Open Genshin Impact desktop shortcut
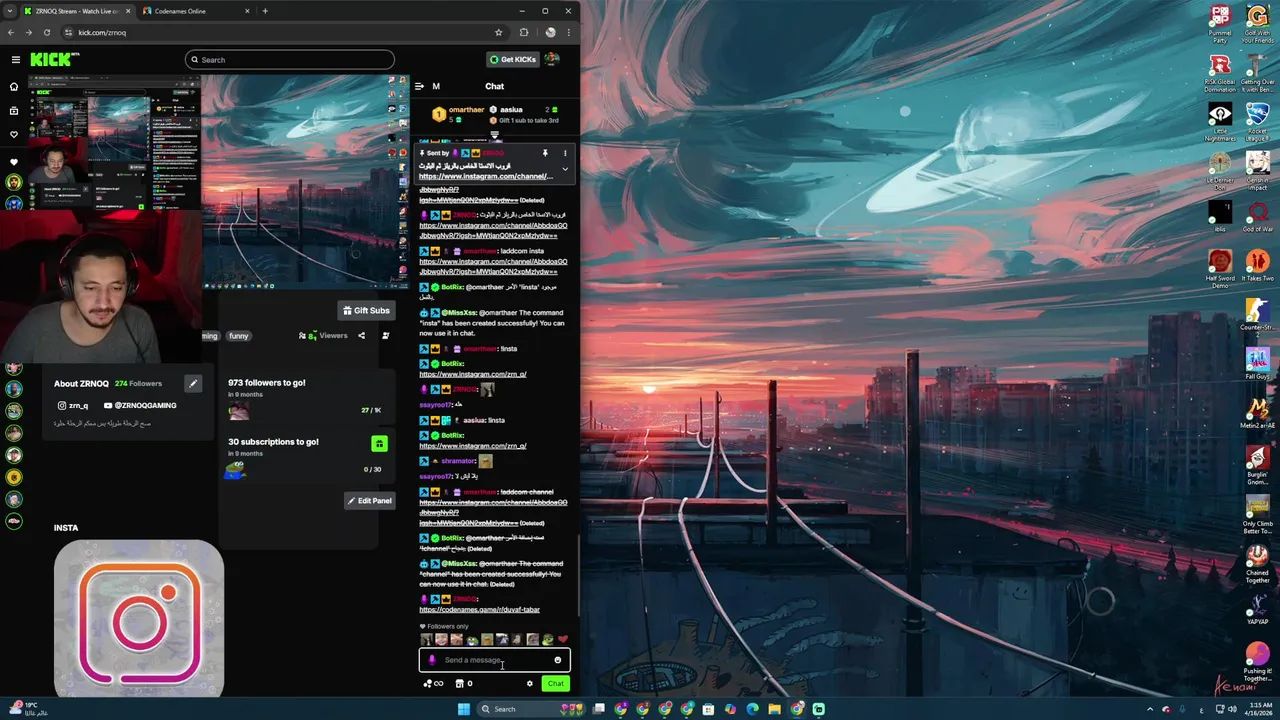Image resolution: width=1280 pixels, height=720 pixels. tap(1257, 169)
